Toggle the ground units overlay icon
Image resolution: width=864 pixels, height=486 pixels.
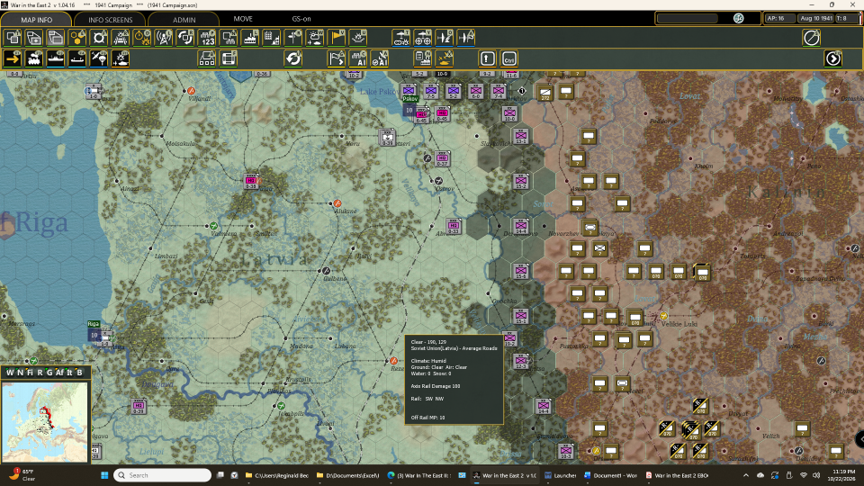pos(121,38)
